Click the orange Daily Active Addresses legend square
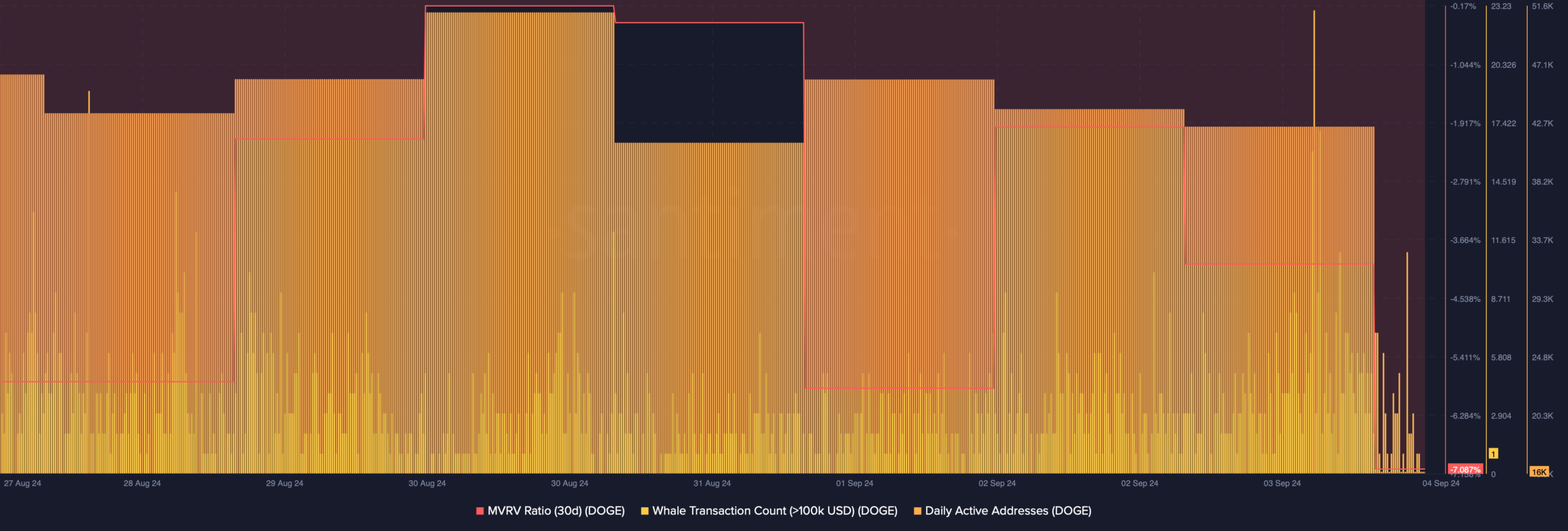 [x=918, y=511]
